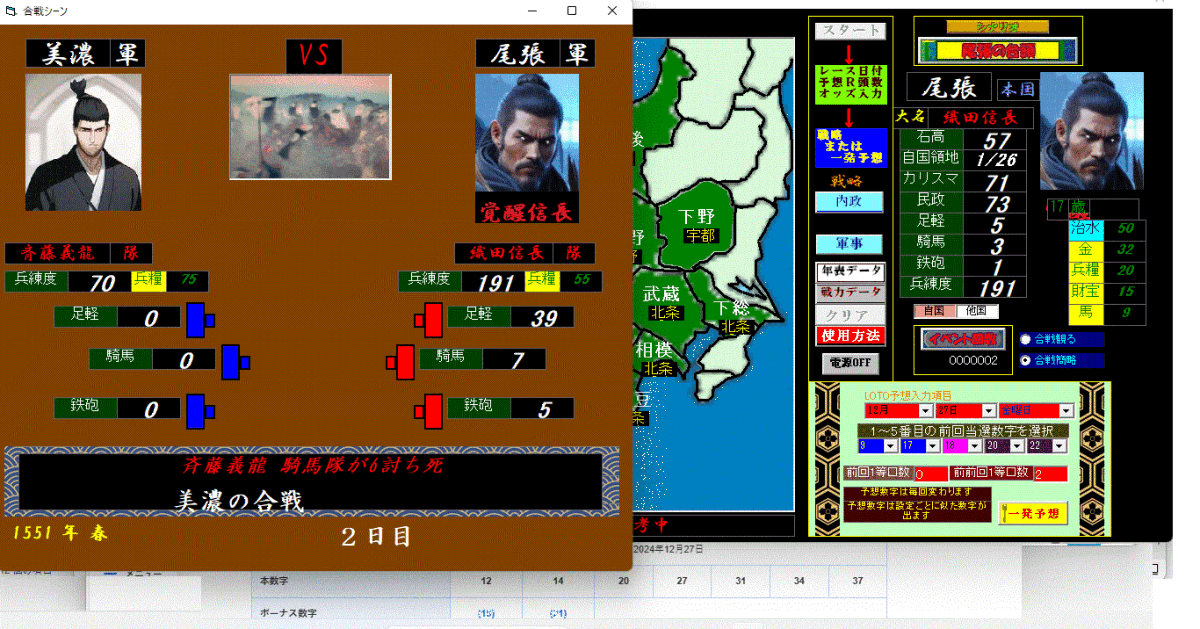Open 年表データ
1200x629 pixels.
point(850,271)
